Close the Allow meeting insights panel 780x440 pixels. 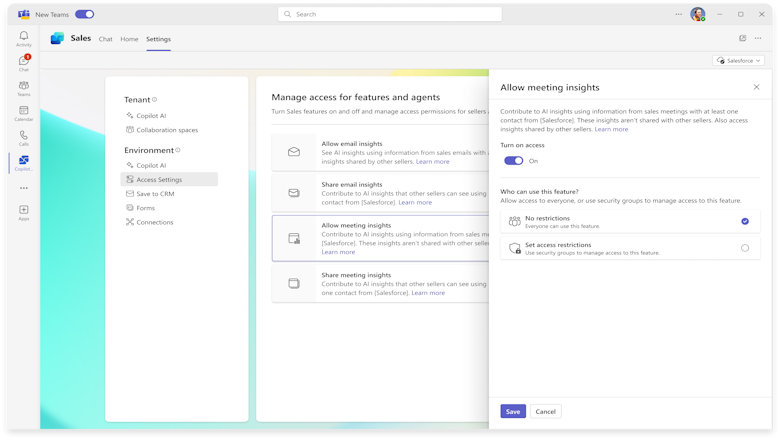[x=756, y=87]
